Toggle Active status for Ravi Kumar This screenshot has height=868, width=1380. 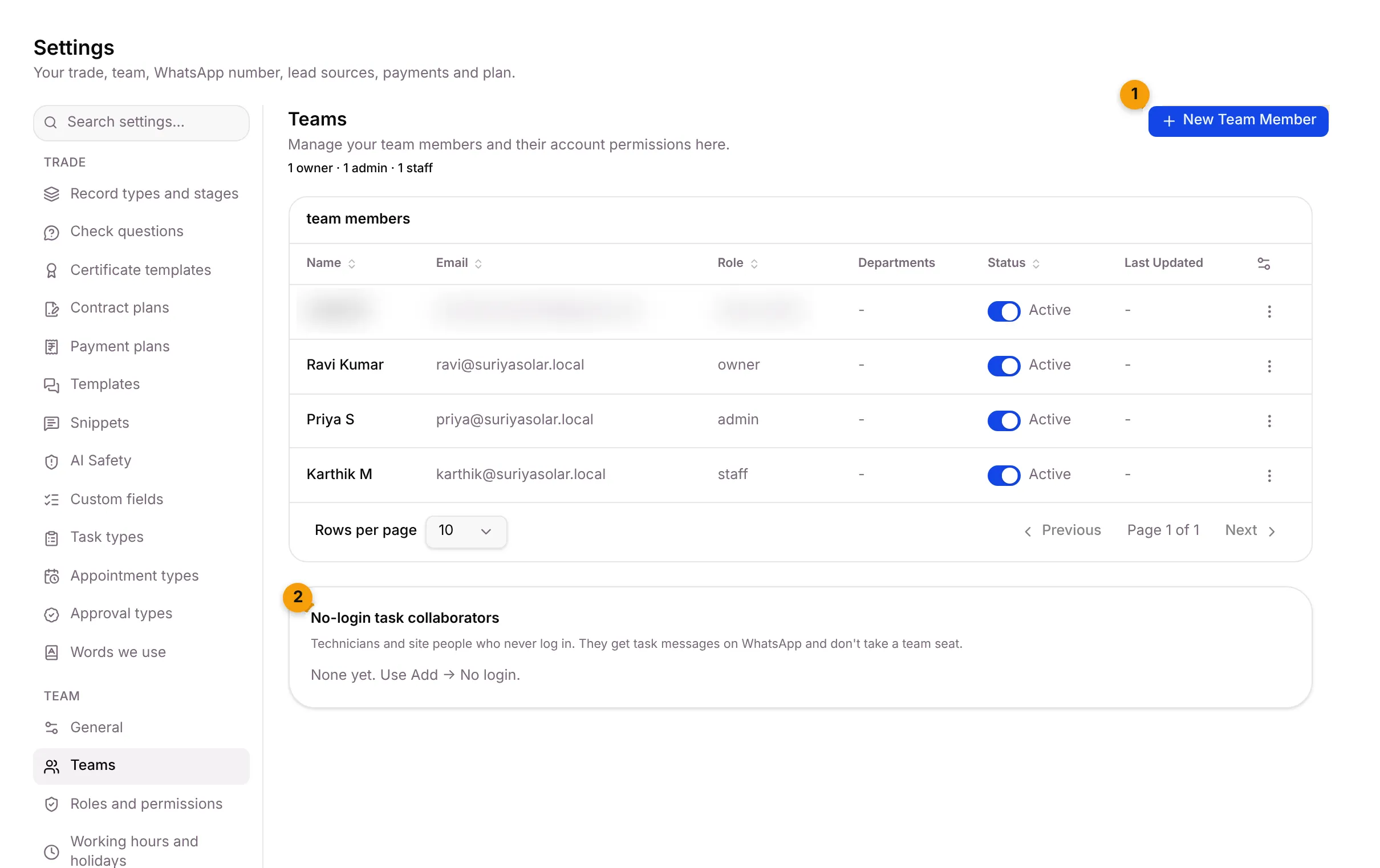click(x=1004, y=366)
